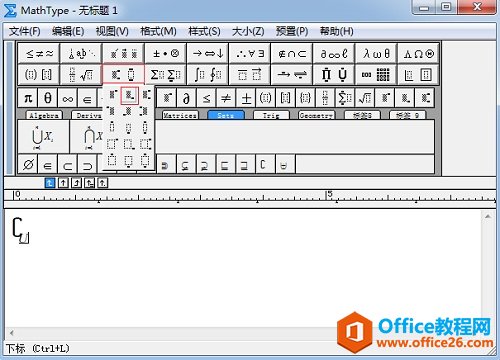The image size is (500, 360).
Task: Open the 文件(F) menu
Action: pos(24,31)
